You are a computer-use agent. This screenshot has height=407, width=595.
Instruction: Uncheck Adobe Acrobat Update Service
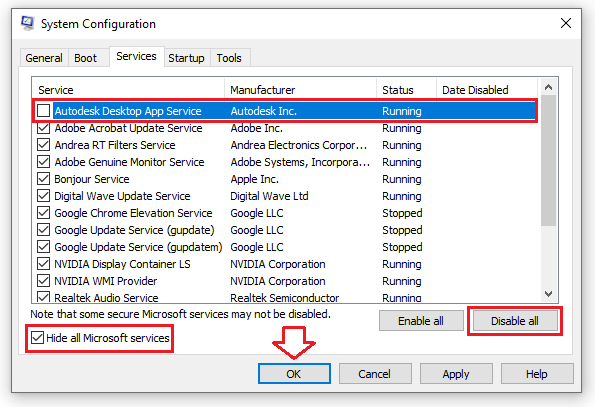pos(43,128)
